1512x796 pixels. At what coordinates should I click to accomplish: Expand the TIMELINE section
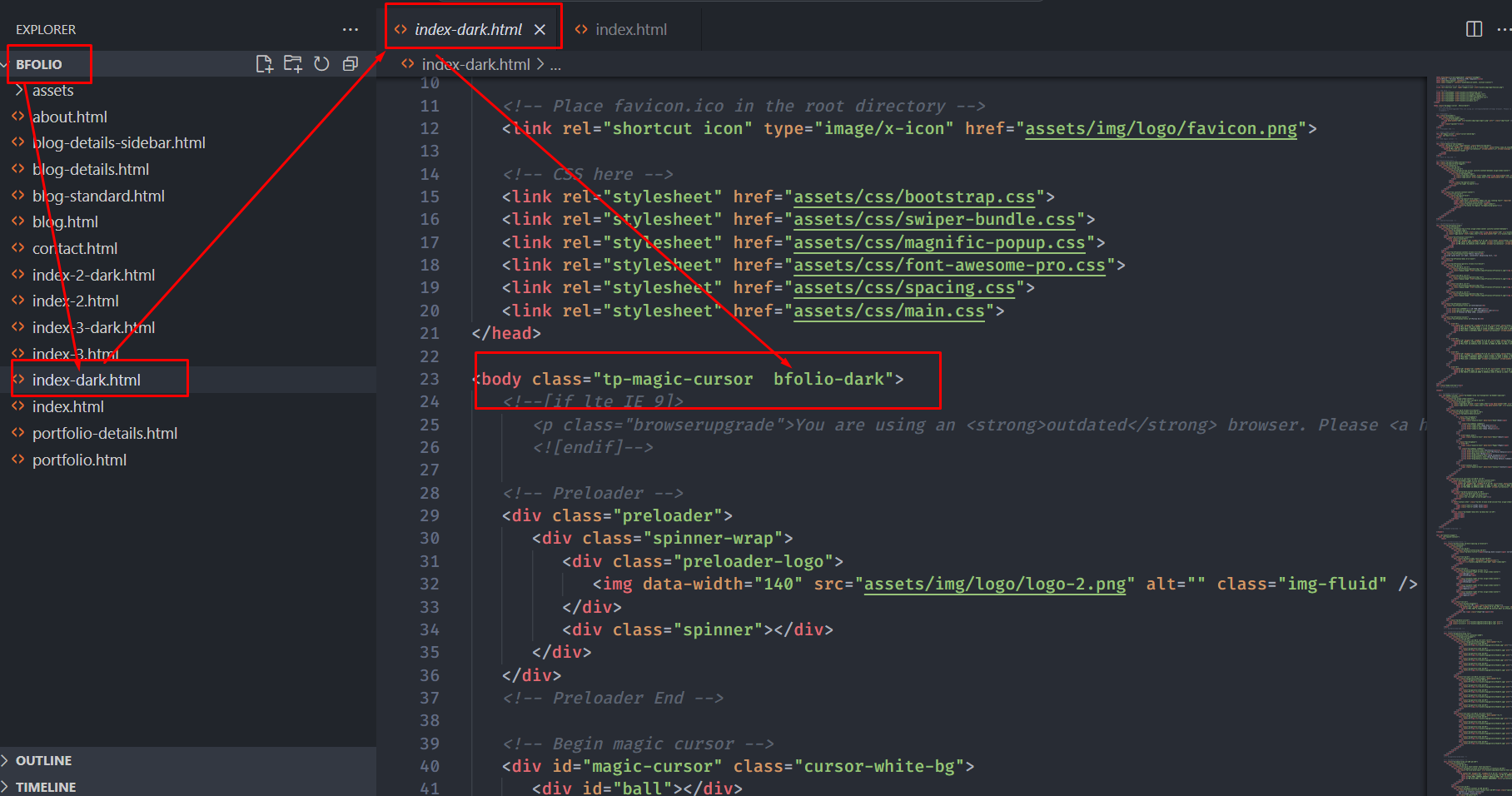tap(45, 787)
